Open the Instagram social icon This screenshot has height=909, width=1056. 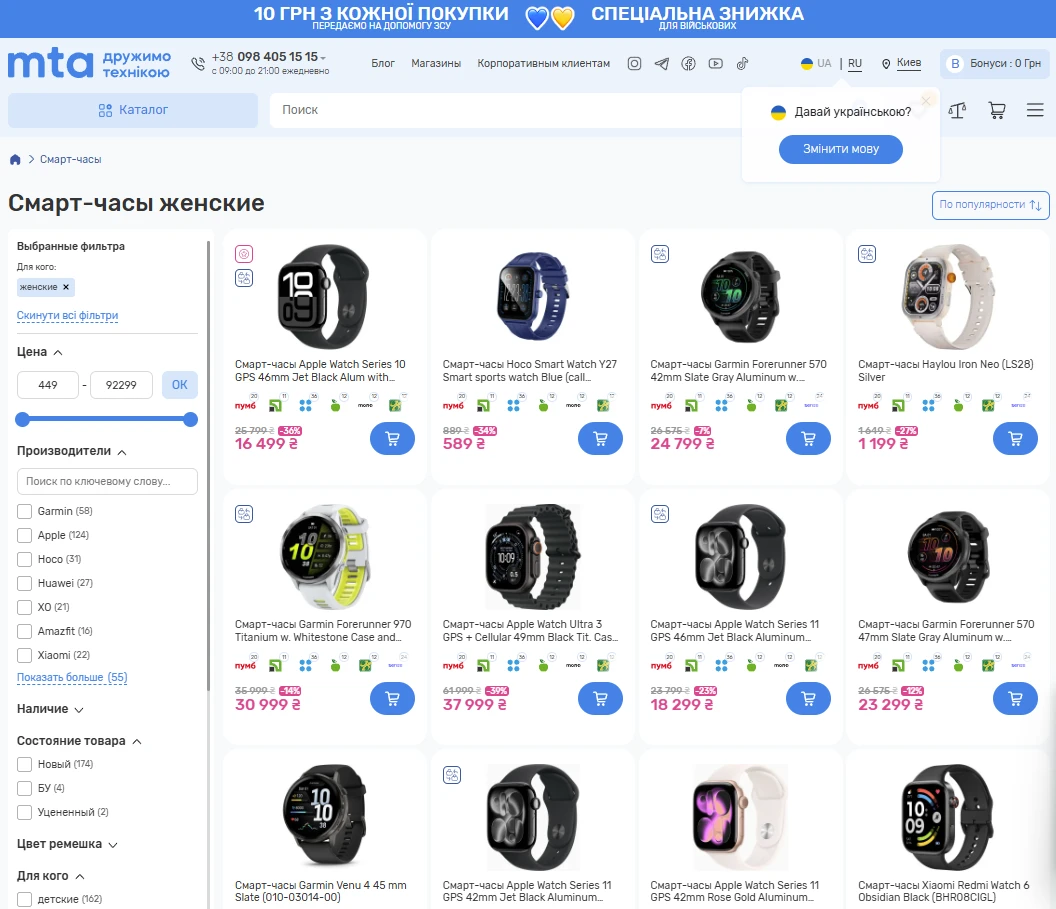click(x=634, y=63)
